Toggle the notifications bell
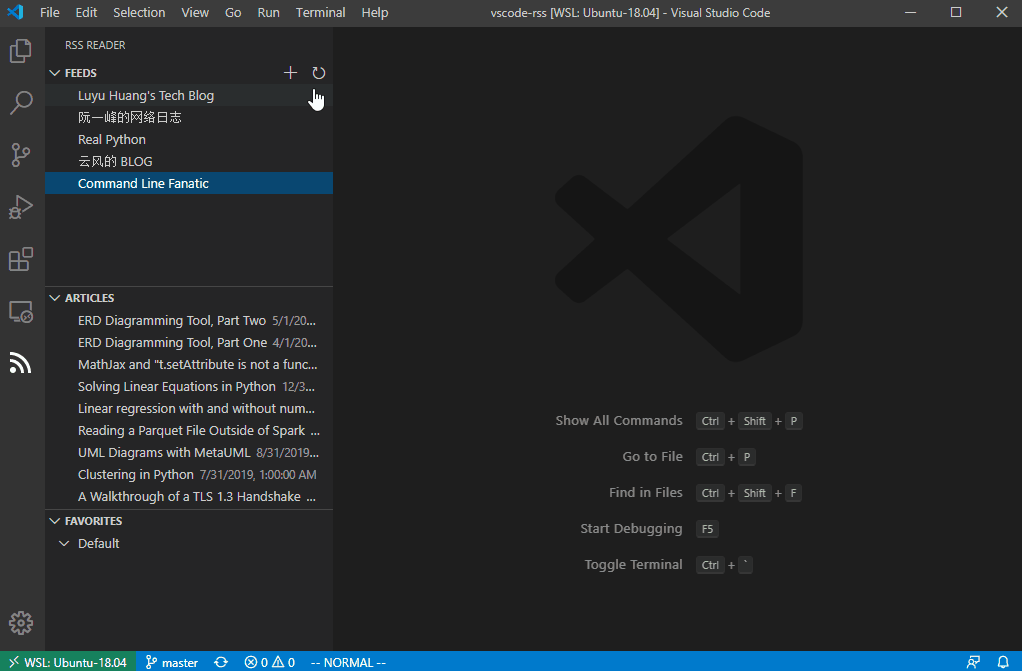The image size is (1022, 671). (1005, 661)
